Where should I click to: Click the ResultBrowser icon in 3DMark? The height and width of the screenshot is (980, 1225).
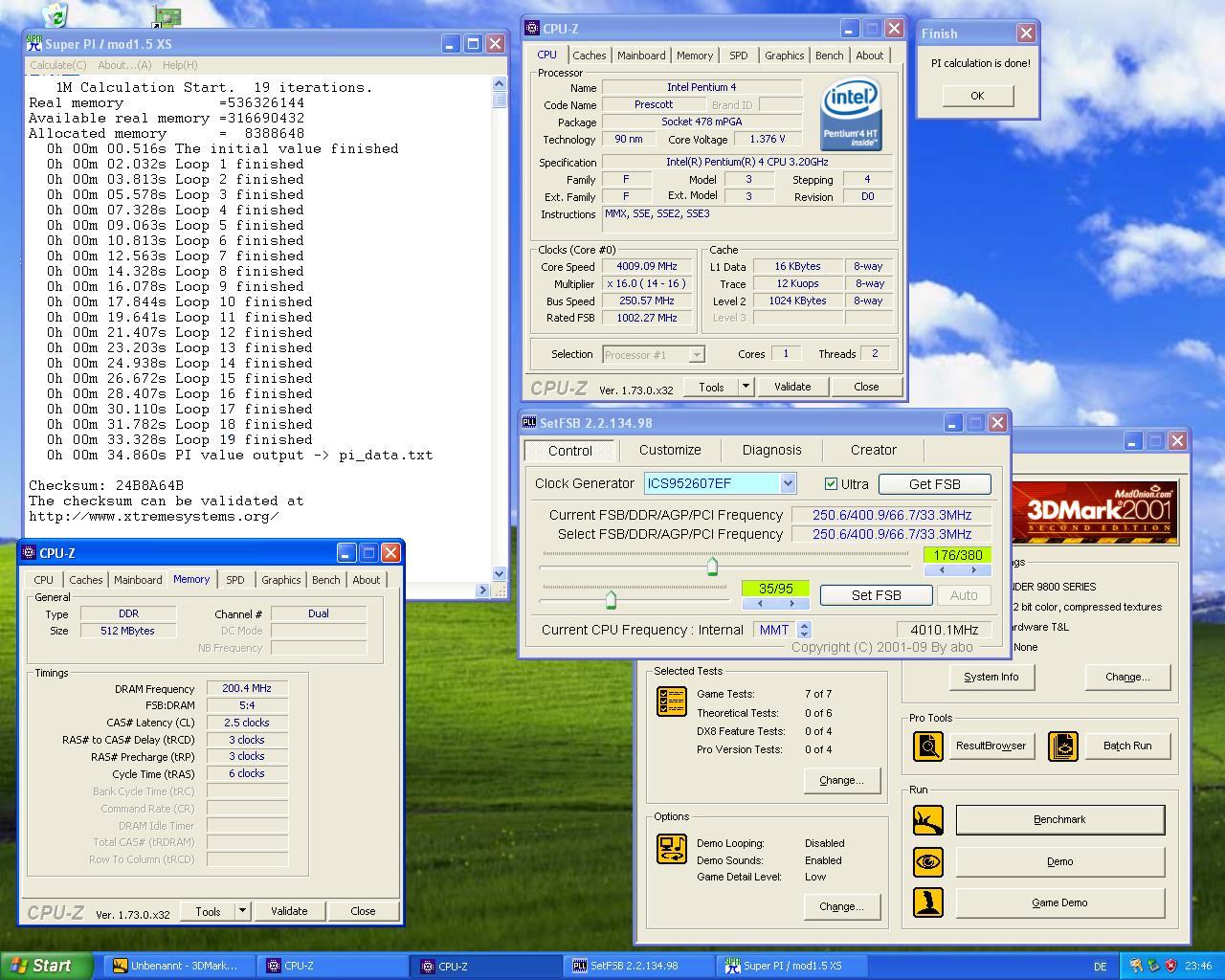(x=927, y=746)
